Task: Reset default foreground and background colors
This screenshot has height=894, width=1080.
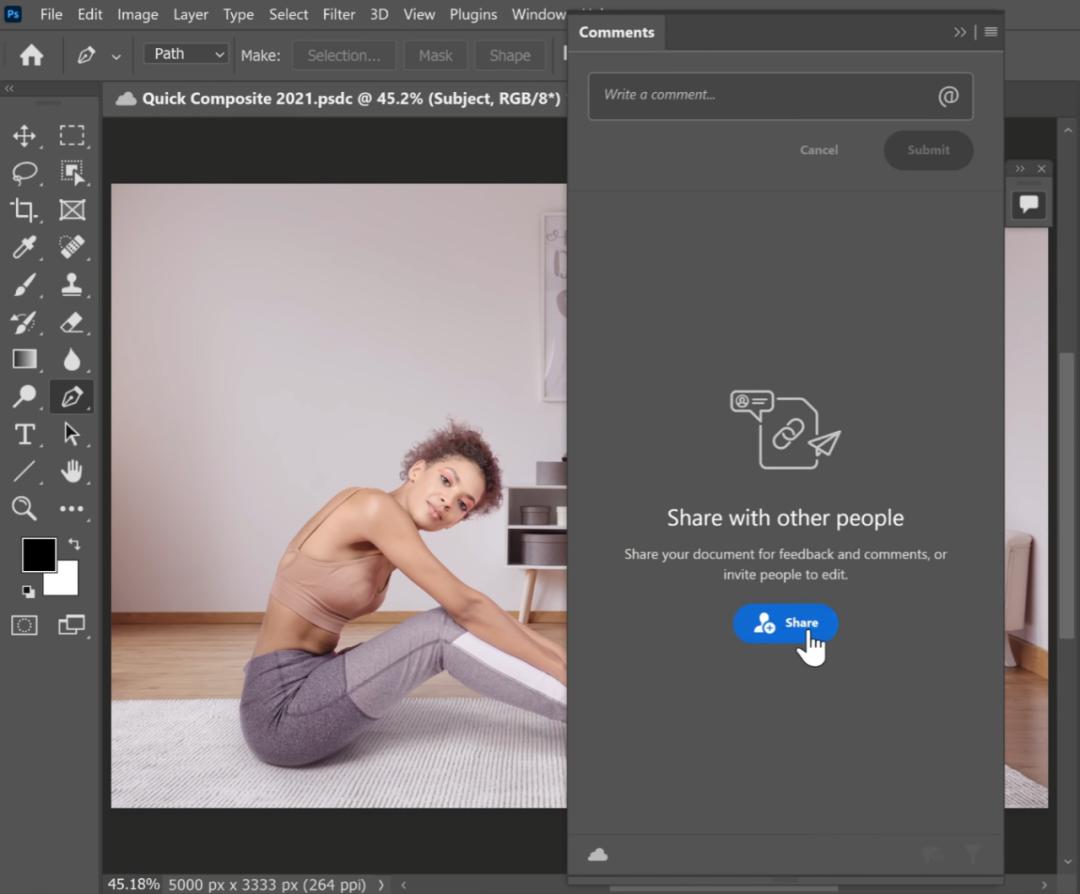Action: (x=28, y=591)
